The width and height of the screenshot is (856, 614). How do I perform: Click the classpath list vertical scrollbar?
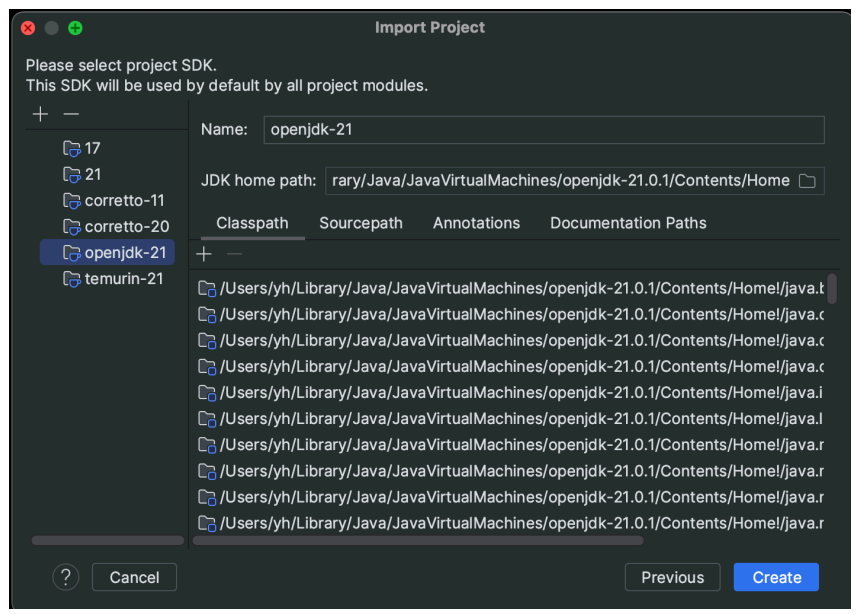[832, 289]
